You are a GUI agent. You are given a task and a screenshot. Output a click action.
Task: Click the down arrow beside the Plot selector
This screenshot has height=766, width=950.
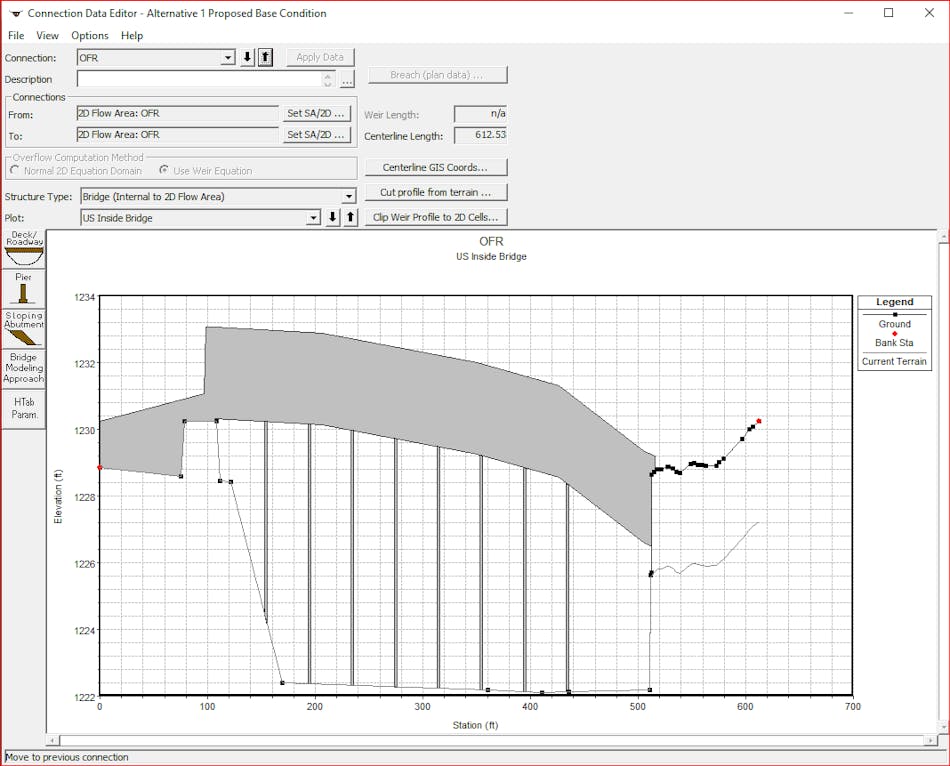tap(332, 217)
